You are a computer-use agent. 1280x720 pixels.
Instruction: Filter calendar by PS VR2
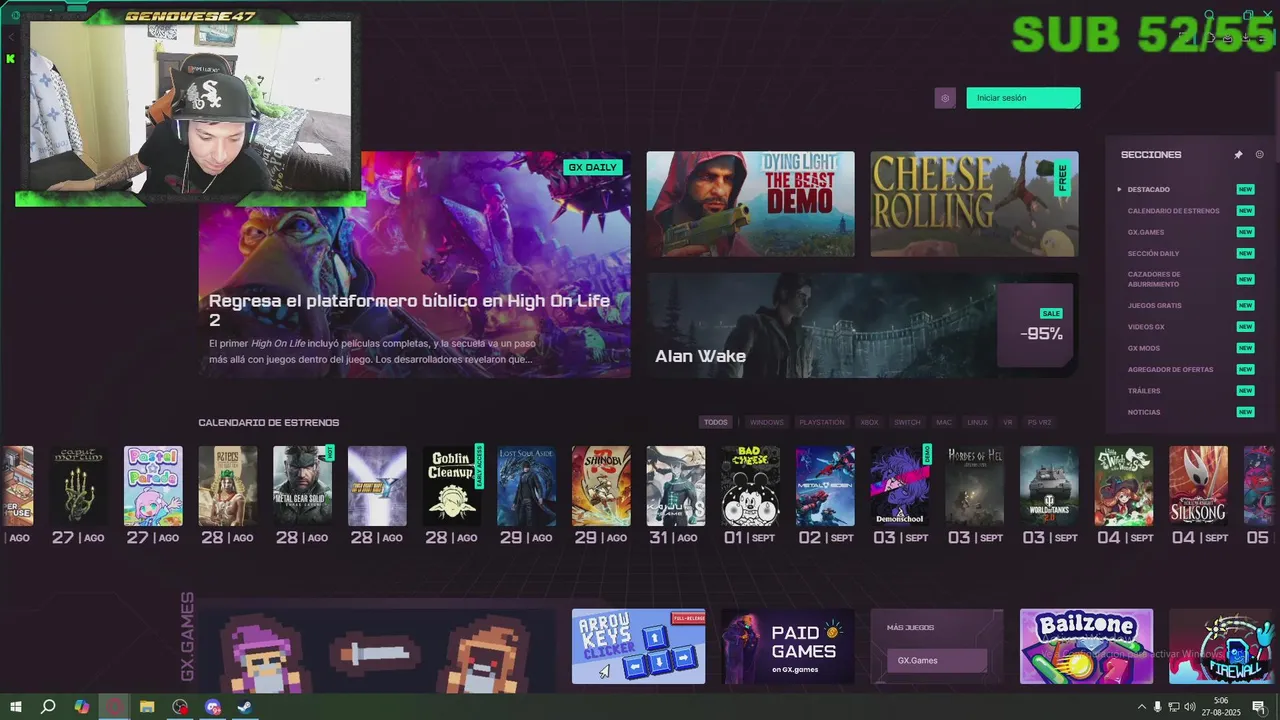pyautogui.click(x=1039, y=422)
